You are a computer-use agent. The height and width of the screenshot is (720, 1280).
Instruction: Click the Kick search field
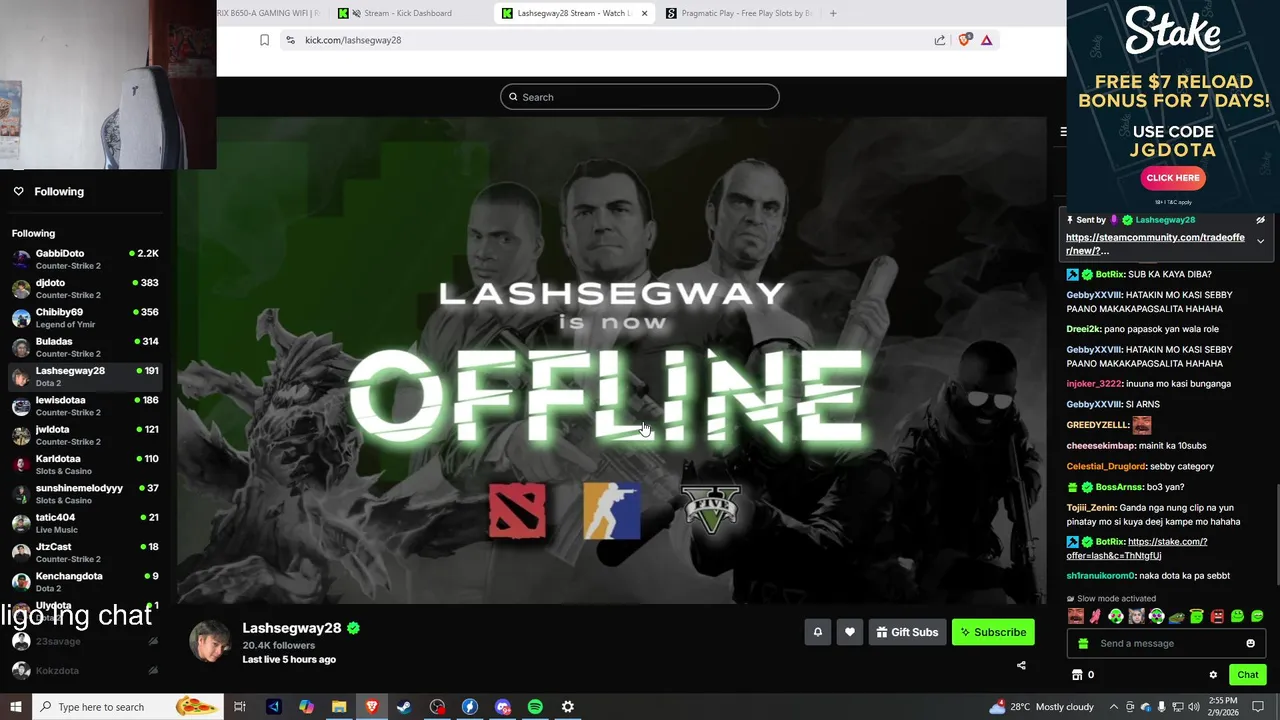[640, 97]
